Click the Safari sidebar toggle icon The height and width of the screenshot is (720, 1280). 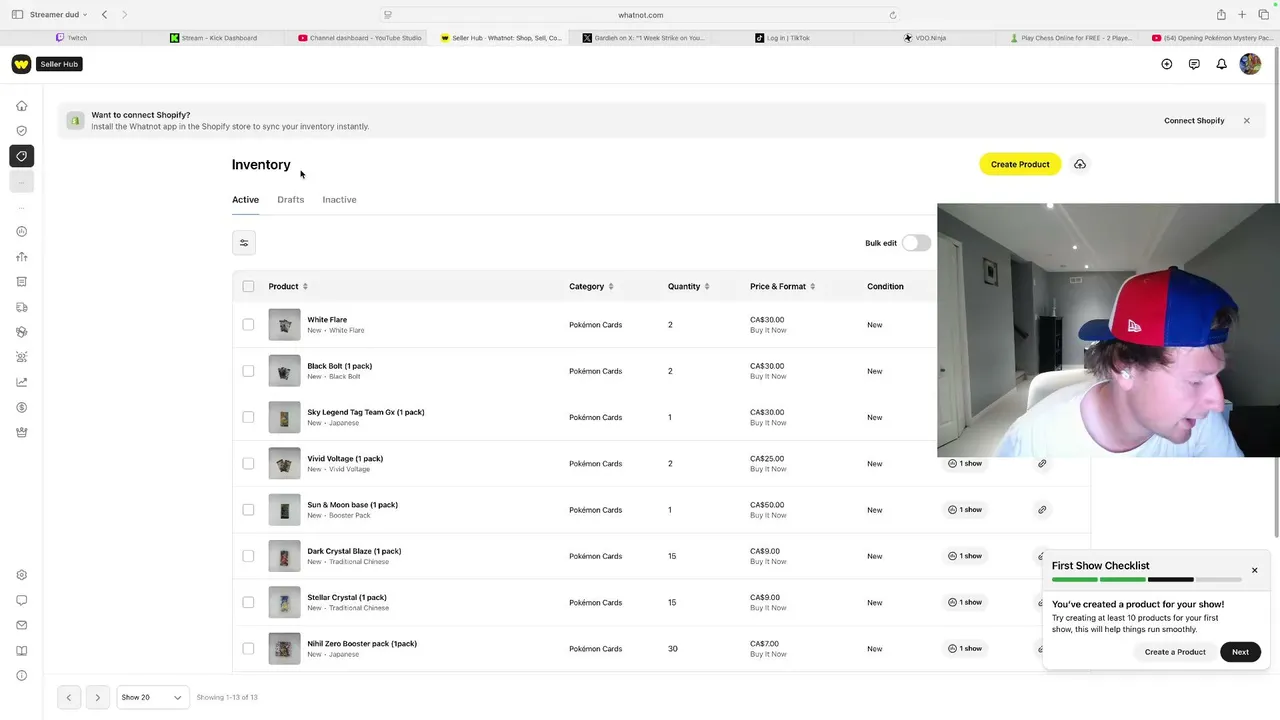pos(17,15)
